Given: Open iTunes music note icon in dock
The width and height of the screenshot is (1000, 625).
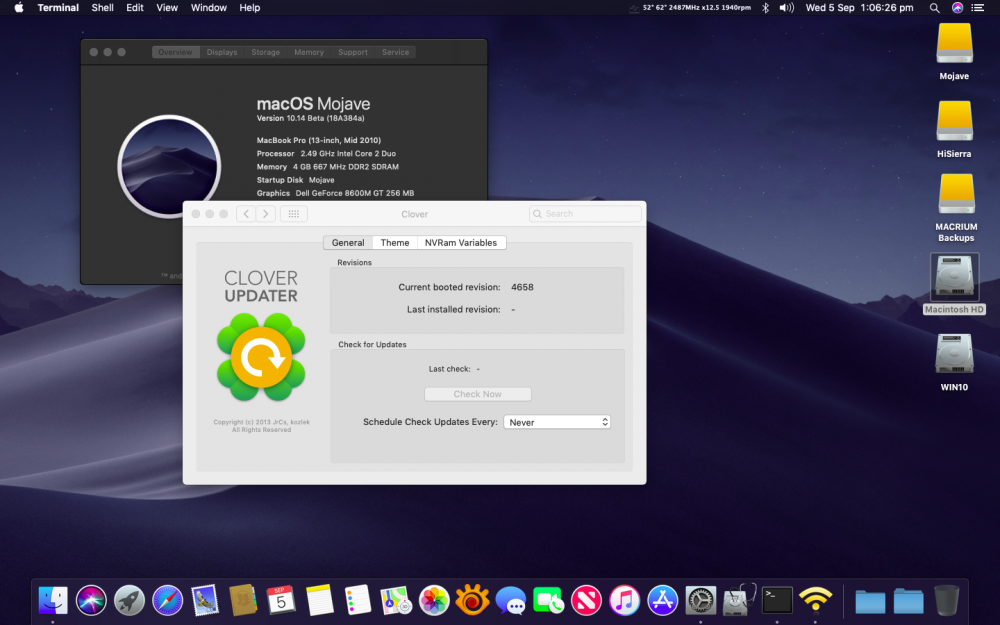Looking at the screenshot, I should [624, 600].
